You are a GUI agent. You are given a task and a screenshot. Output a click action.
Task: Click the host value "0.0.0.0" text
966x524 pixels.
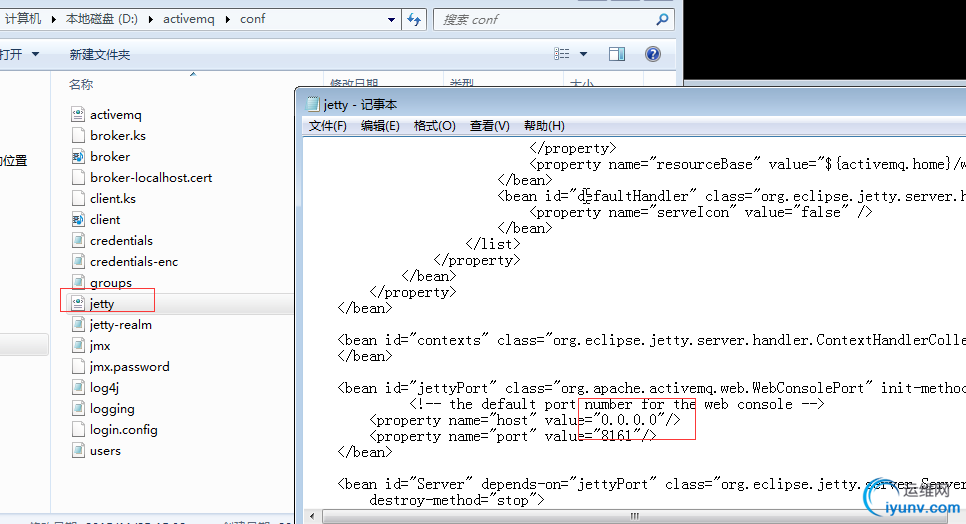coord(628,420)
